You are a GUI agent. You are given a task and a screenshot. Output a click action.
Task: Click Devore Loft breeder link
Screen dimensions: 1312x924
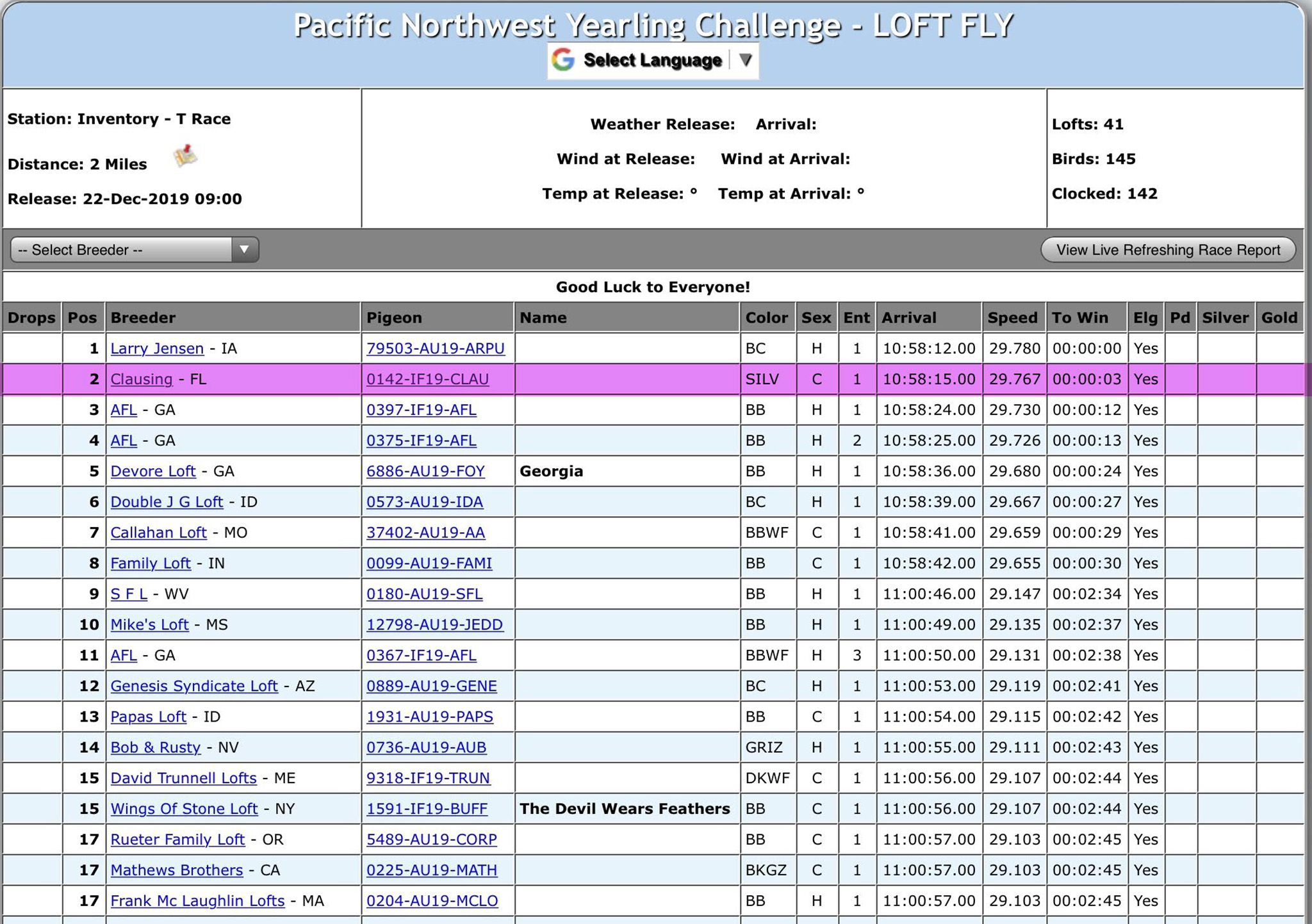152,471
